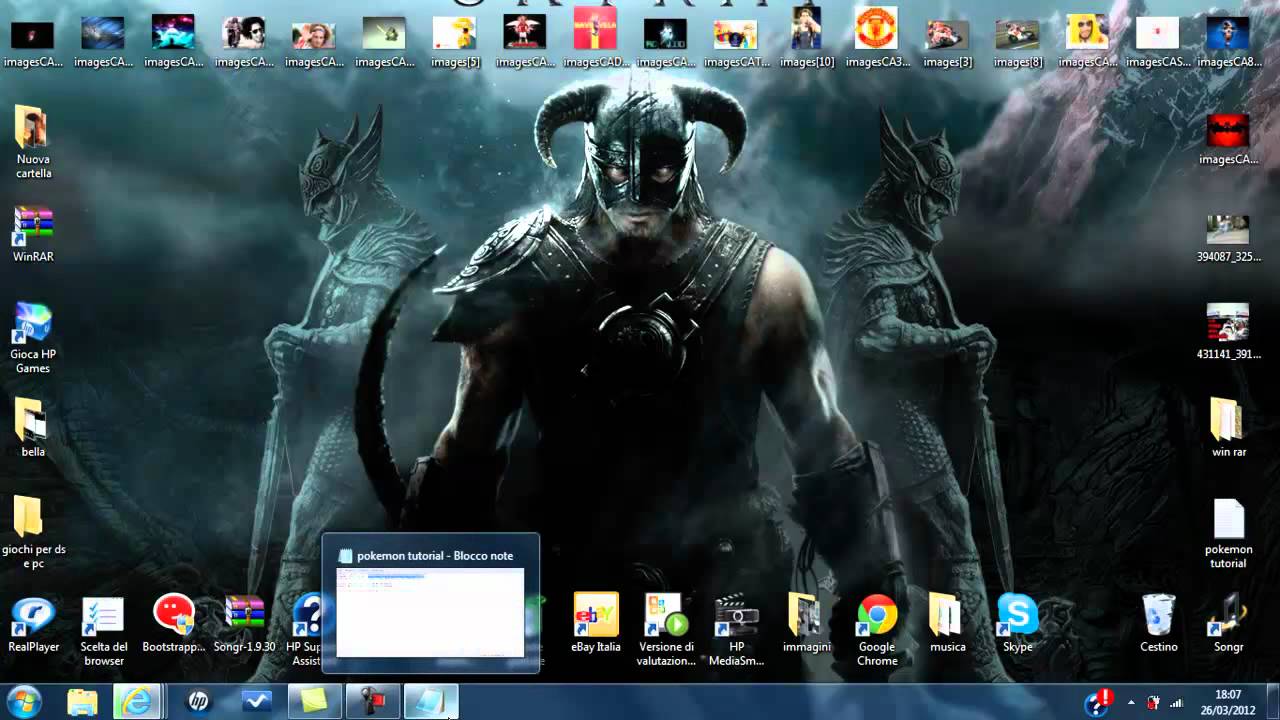Image resolution: width=1280 pixels, height=720 pixels.
Task: Open the blue checkmark taskbar app
Action: (x=257, y=702)
